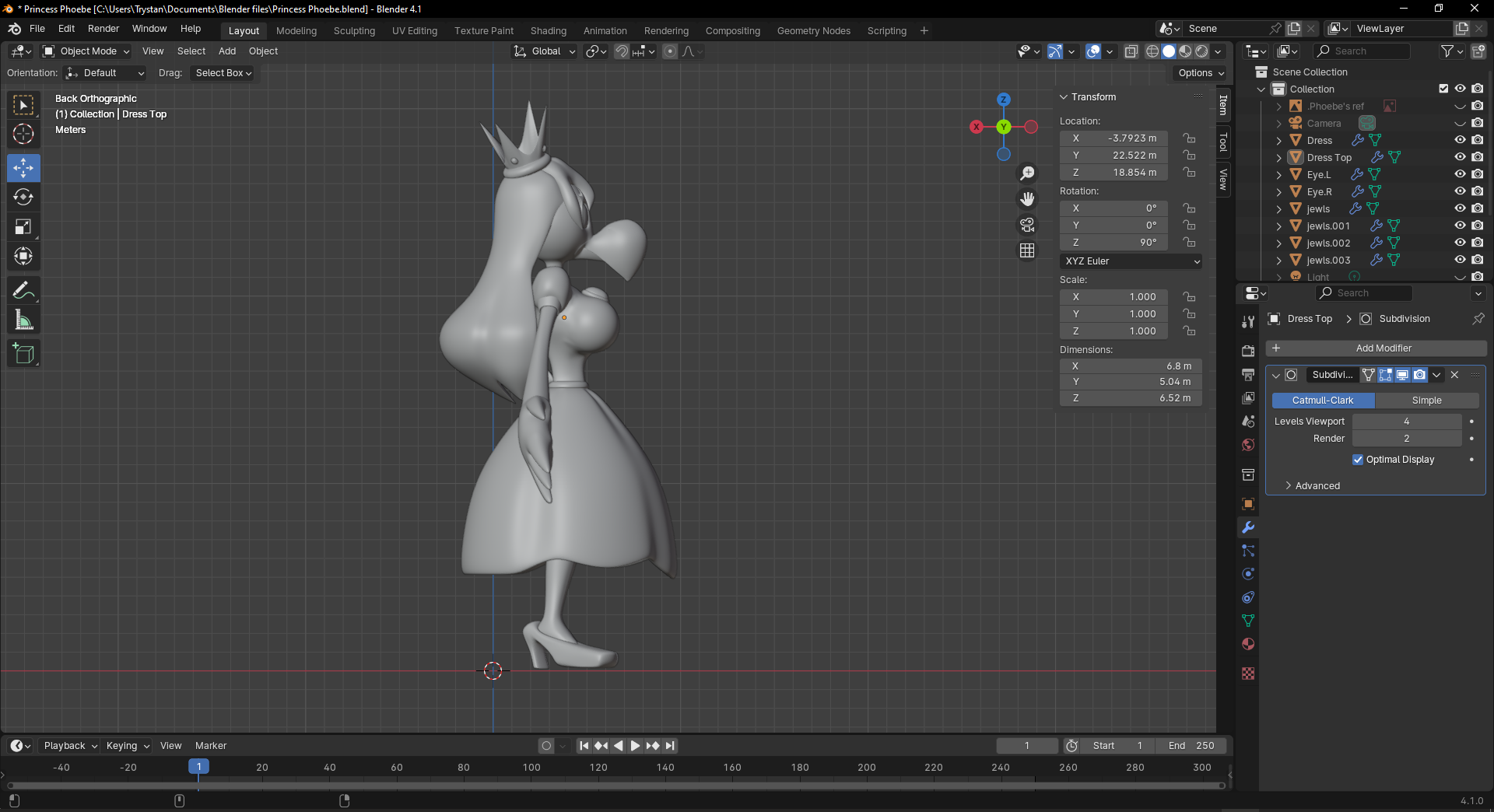Screen dimensions: 1494x812
Task: Click the Levels Viewport value slider
Action: point(1406,422)
